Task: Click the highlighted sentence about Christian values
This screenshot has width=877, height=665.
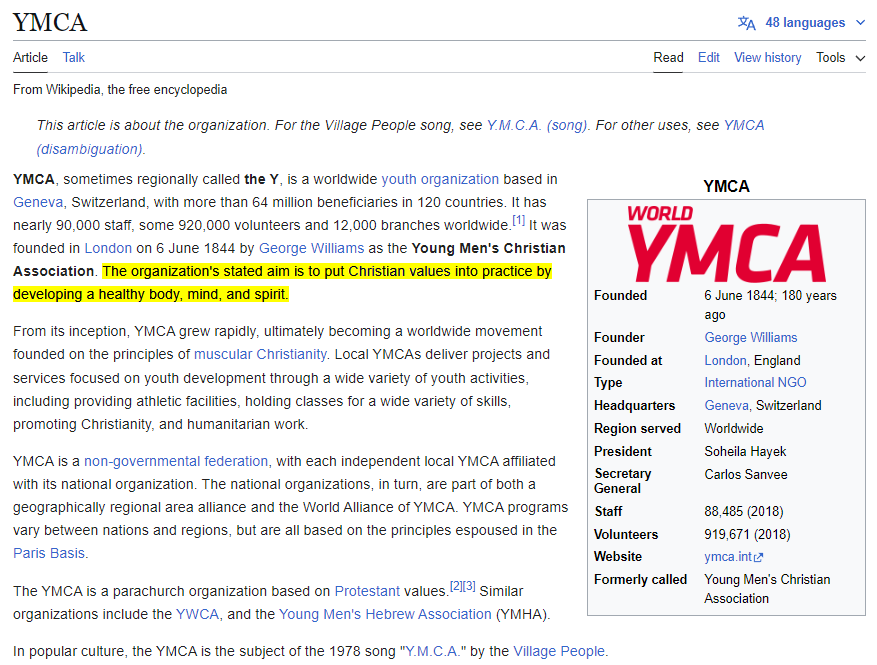Action: [x=282, y=283]
